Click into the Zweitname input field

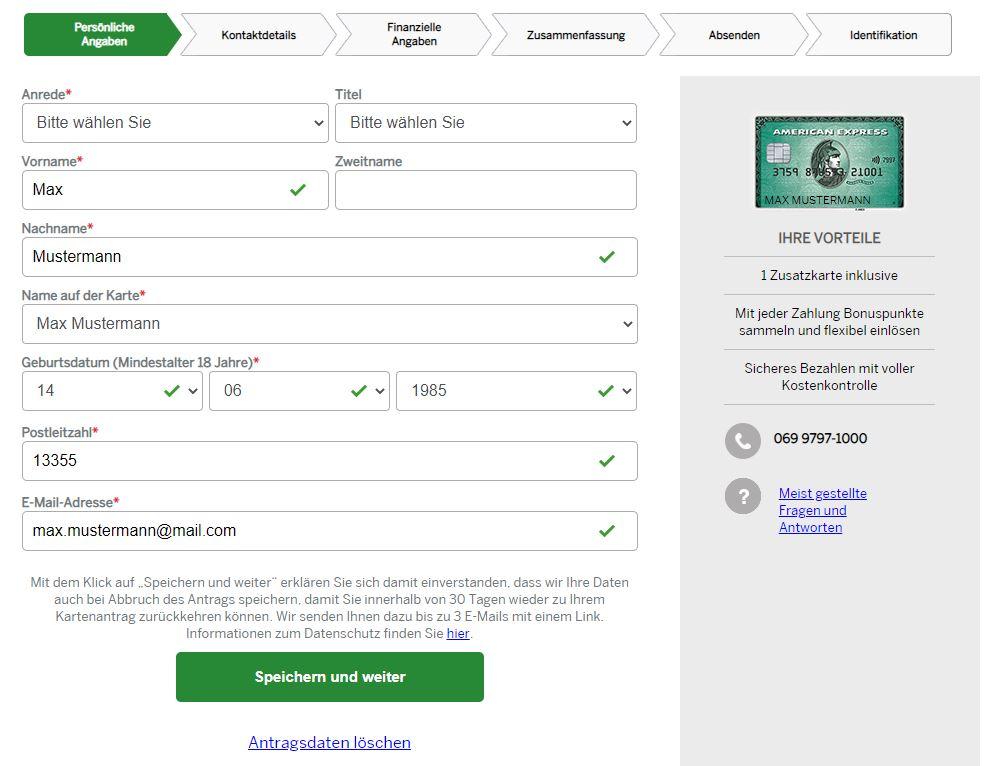(x=485, y=190)
